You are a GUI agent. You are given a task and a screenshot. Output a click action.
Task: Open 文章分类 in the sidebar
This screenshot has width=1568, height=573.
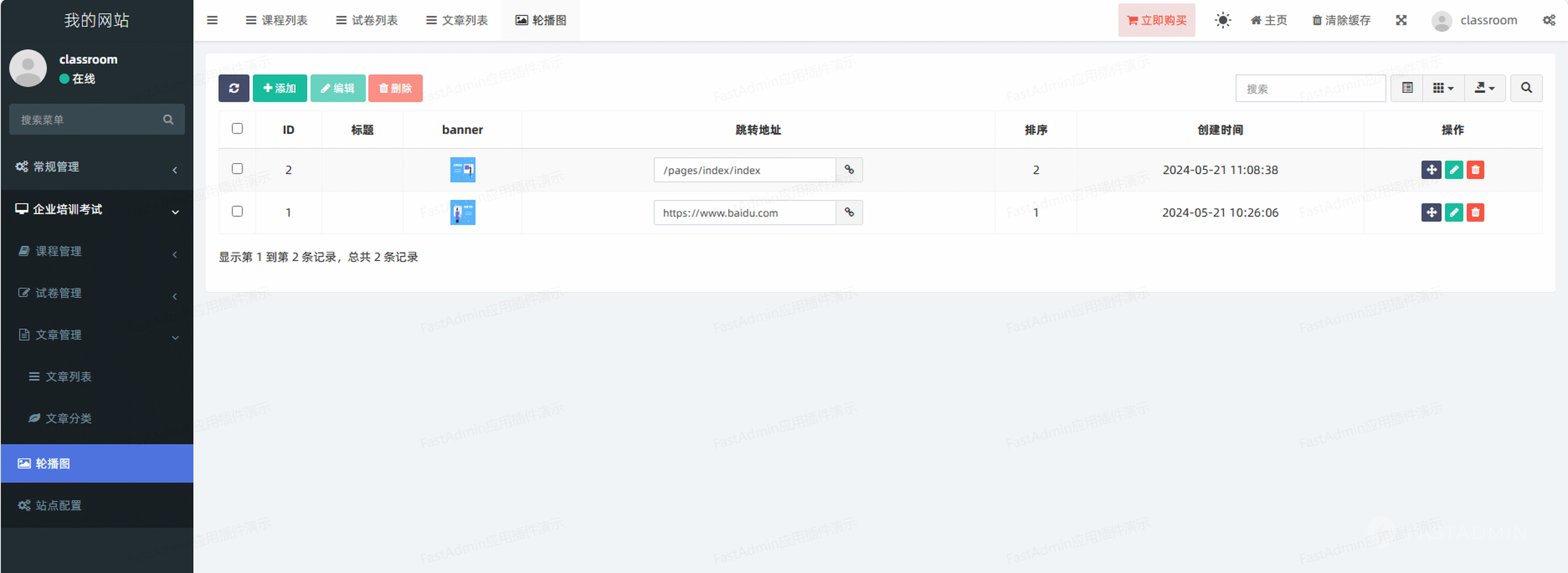coord(68,418)
